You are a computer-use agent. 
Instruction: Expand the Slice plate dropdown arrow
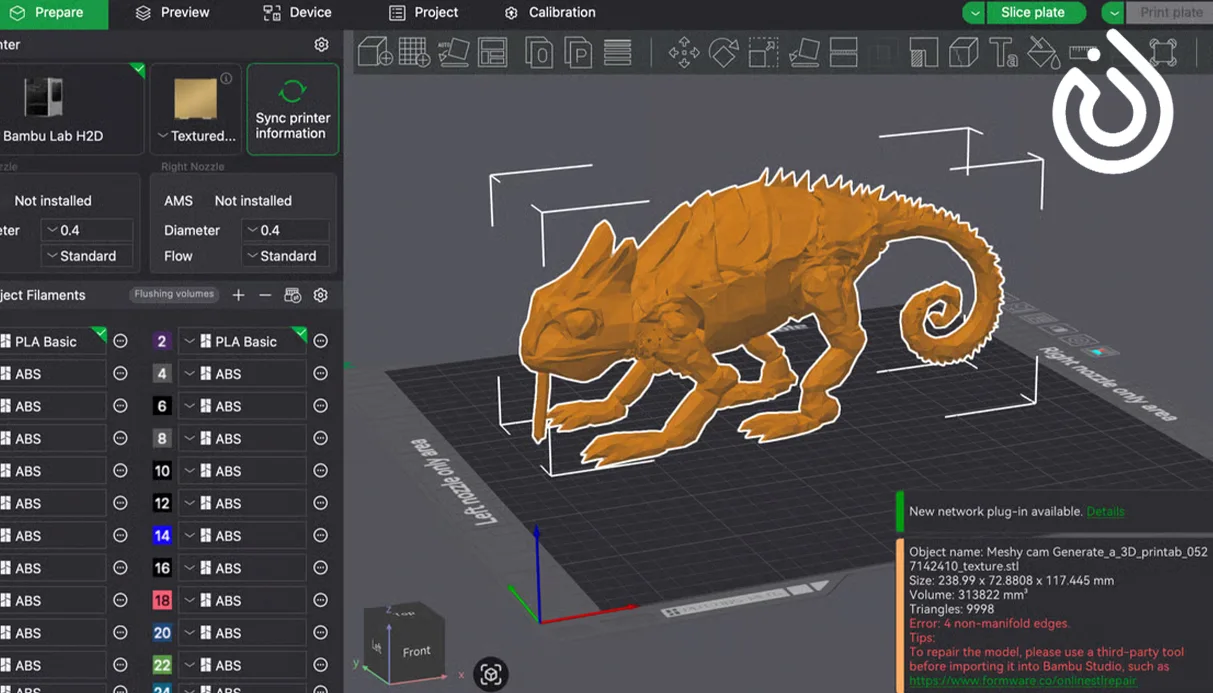(973, 12)
